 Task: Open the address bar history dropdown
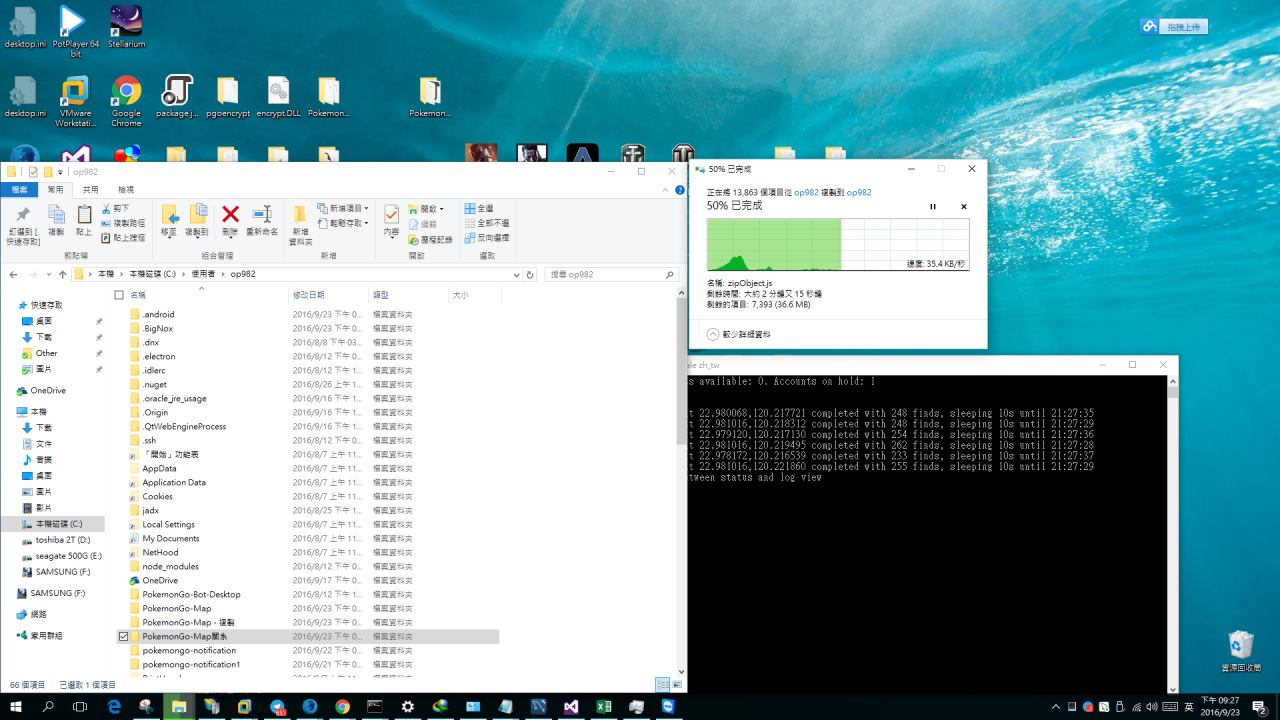[x=517, y=274]
